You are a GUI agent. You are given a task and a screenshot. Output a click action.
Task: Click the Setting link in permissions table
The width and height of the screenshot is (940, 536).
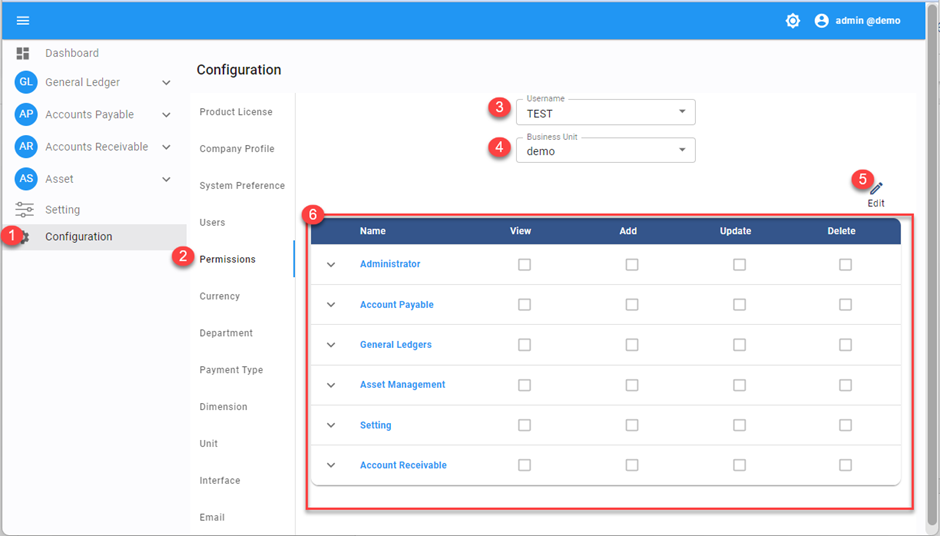click(x=375, y=425)
